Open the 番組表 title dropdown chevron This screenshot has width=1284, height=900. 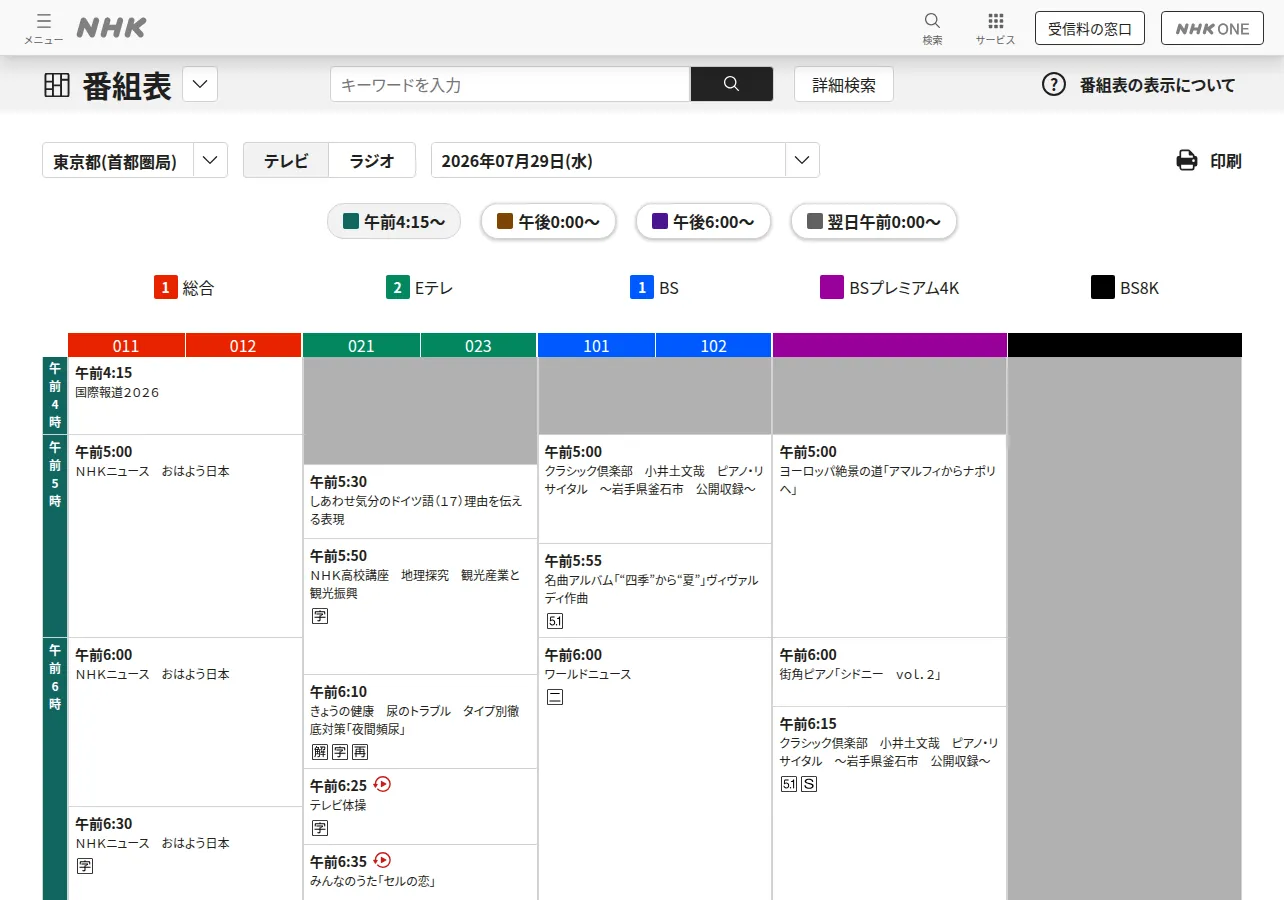(200, 84)
